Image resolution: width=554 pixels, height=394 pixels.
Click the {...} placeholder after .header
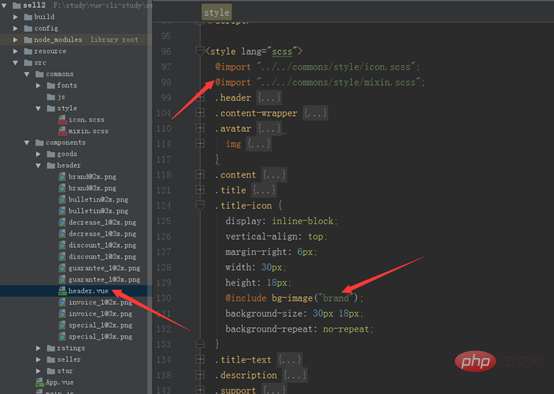(x=269, y=98)
